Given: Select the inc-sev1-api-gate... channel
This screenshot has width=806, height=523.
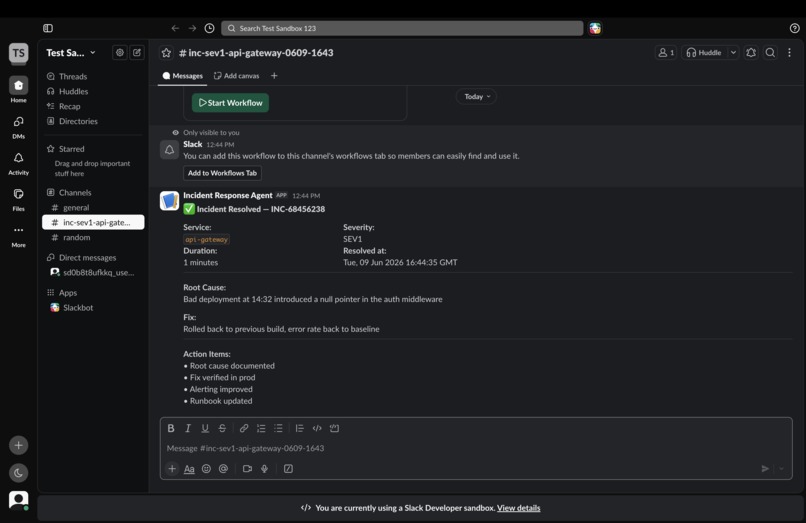Looking at the screenshot, I should (x=93, y=222).
